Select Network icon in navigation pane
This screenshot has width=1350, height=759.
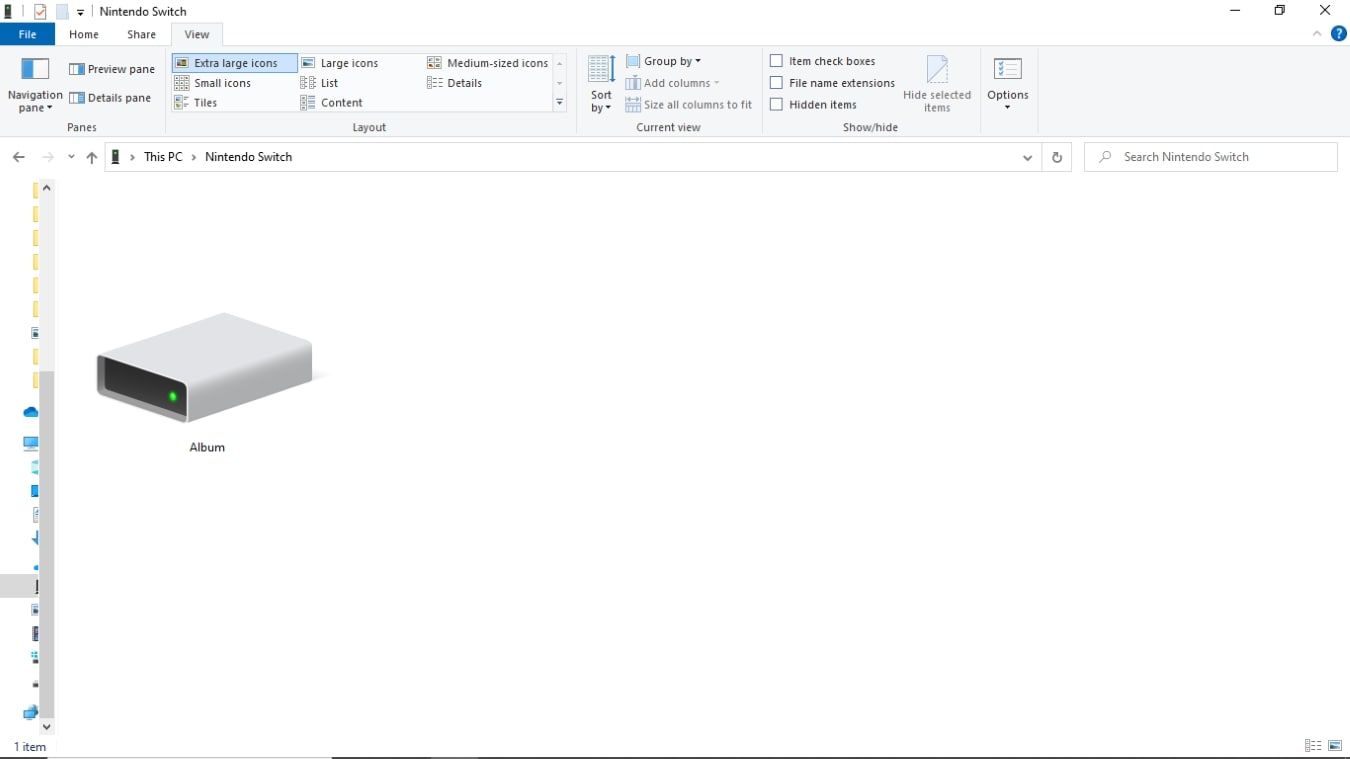pyautogui.click(x=30, y=713)
